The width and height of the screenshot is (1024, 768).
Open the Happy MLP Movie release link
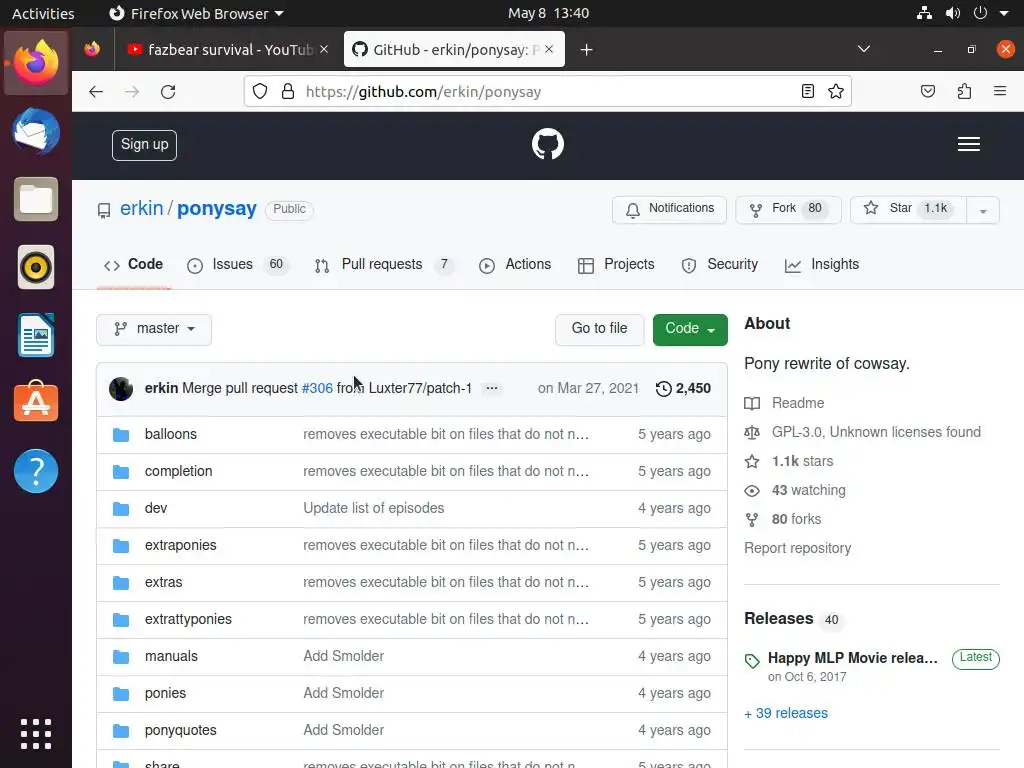point(852,658)
